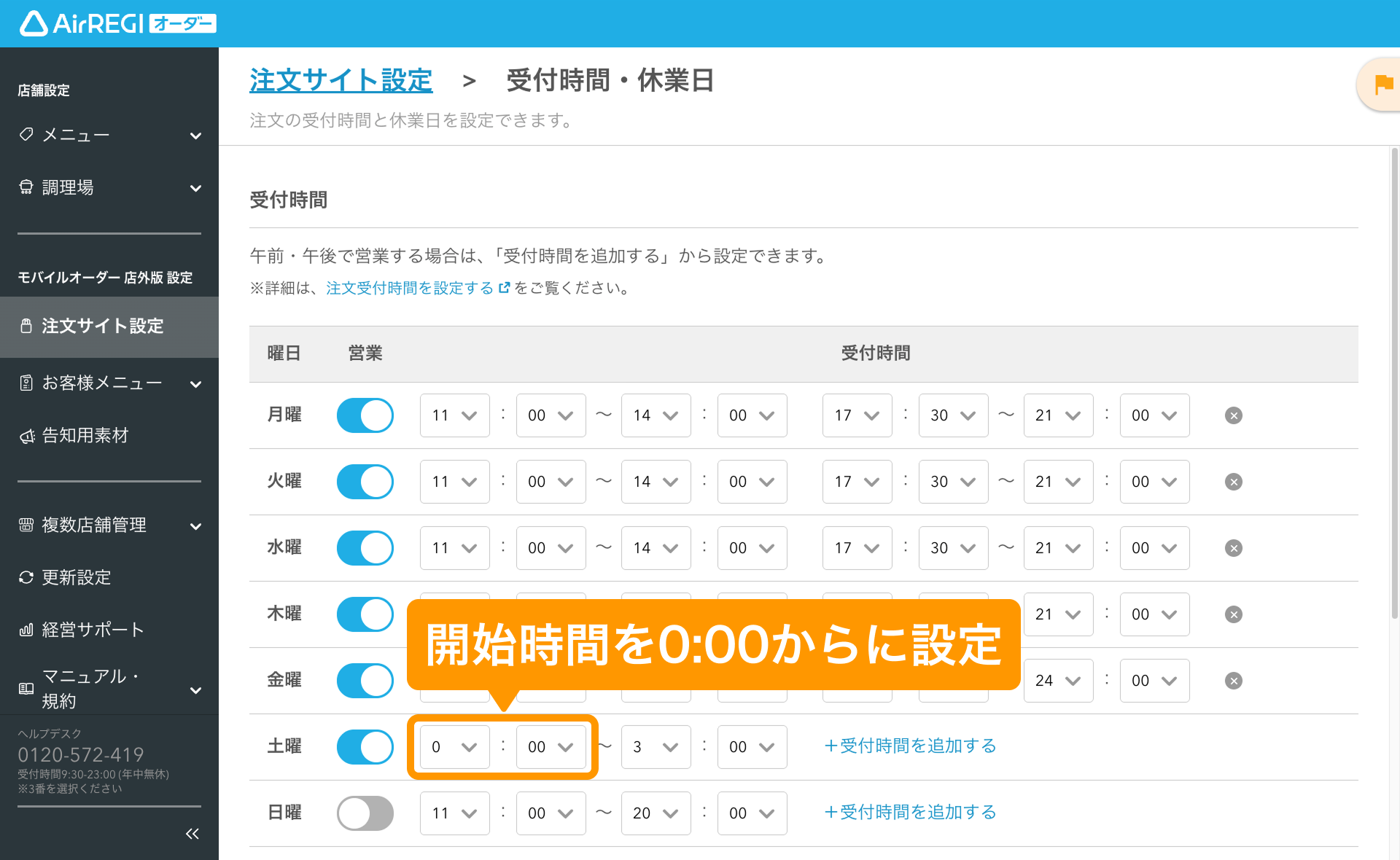Expand the マニュアル・規約 sidebar section

click(195, 690)
